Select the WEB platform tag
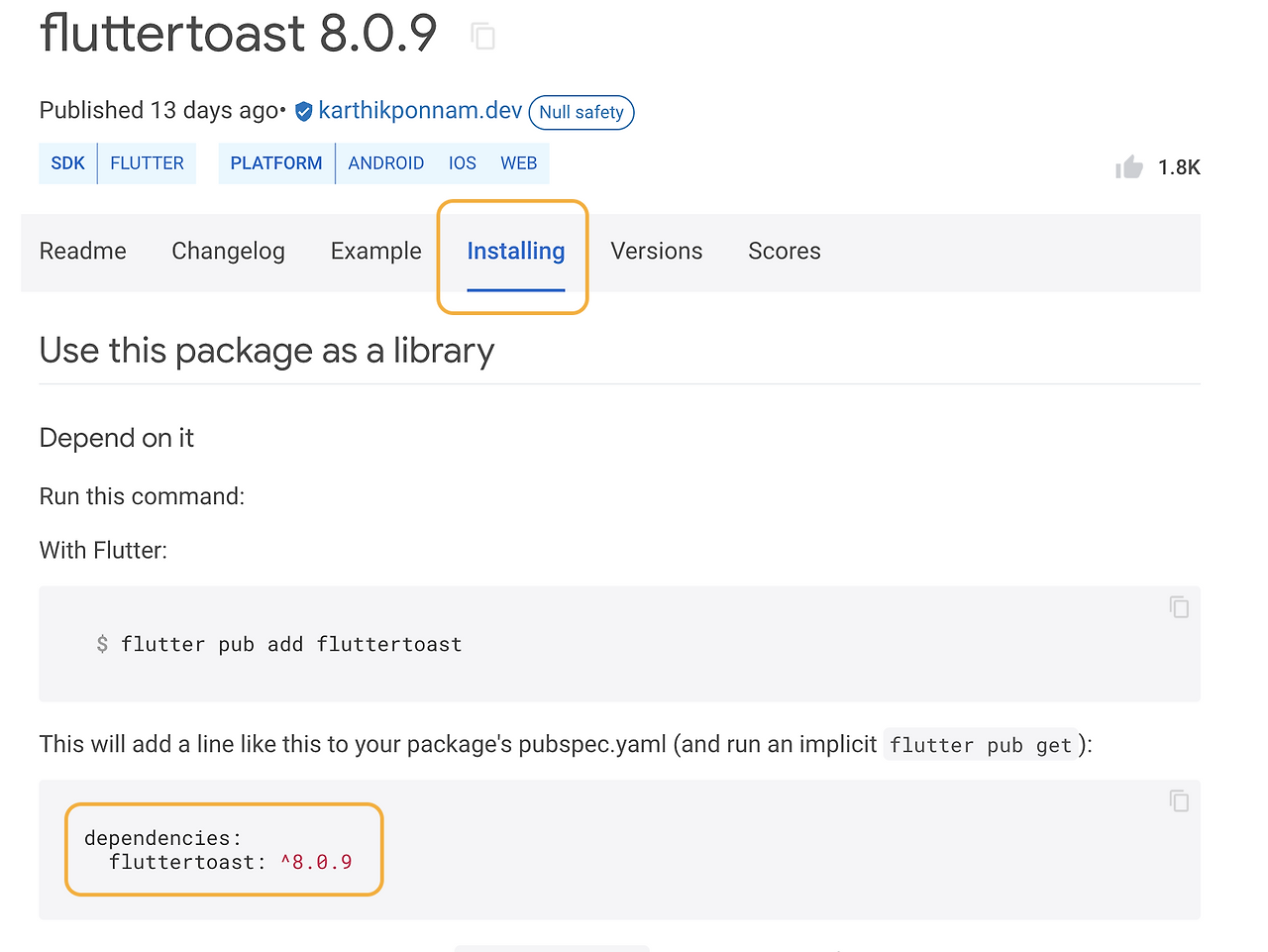Image resolution: width=1268 pixels, height=952 pixels. tap(519, 163)
